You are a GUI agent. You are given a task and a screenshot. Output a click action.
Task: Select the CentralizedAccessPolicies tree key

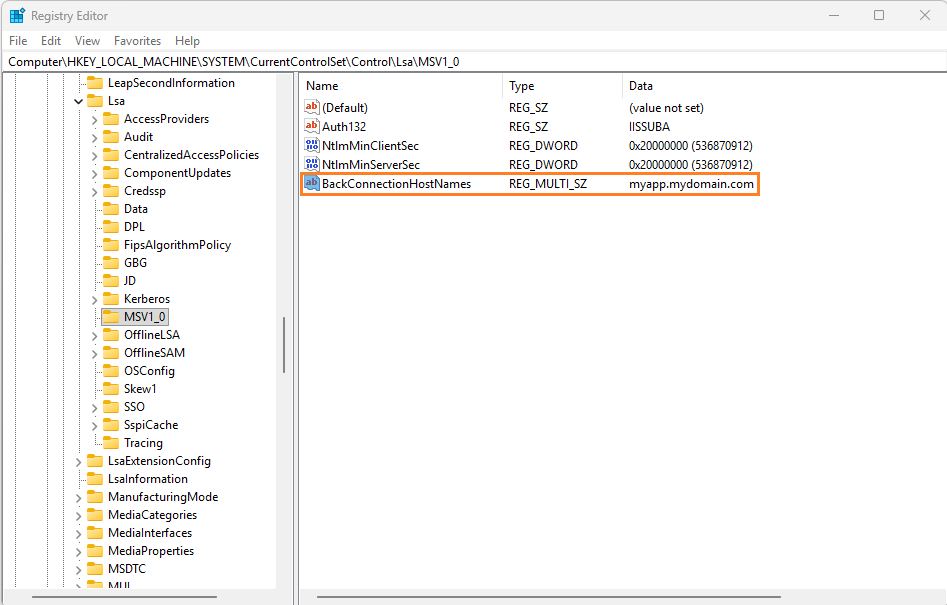pos(191,155)
